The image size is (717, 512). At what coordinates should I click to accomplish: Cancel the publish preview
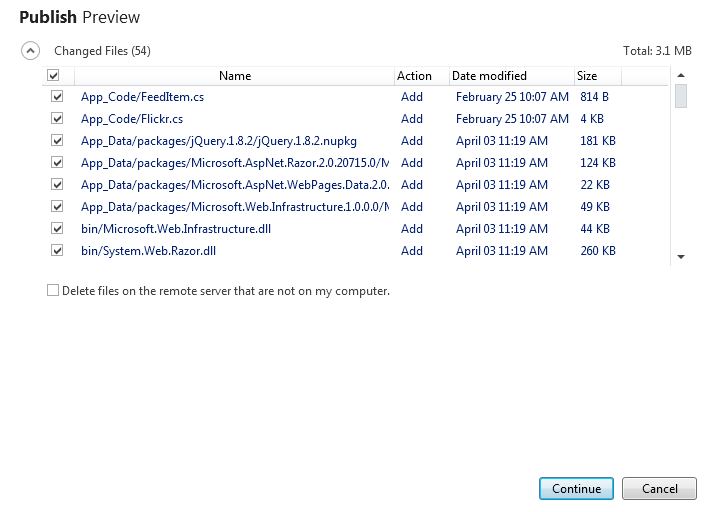point(659,489)
